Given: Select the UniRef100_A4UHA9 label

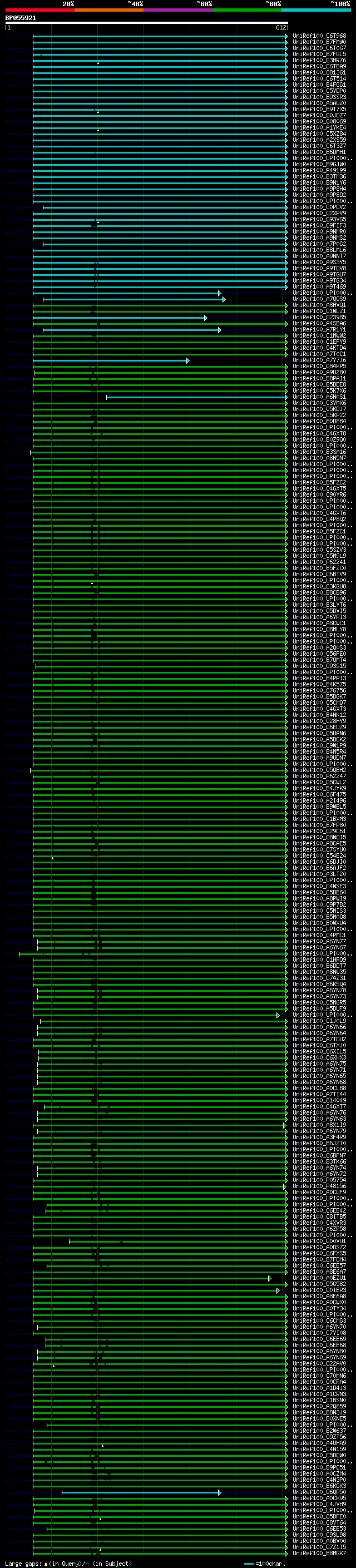Looking at the screenshot, I should (x=319, y=1443).
